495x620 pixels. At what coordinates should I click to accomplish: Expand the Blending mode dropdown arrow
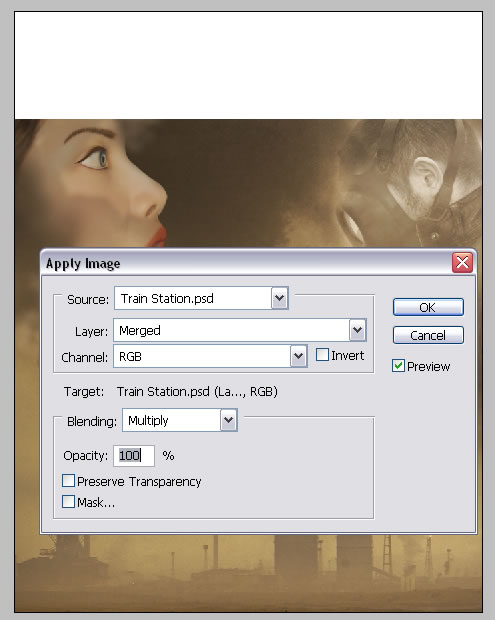[229, 420]
